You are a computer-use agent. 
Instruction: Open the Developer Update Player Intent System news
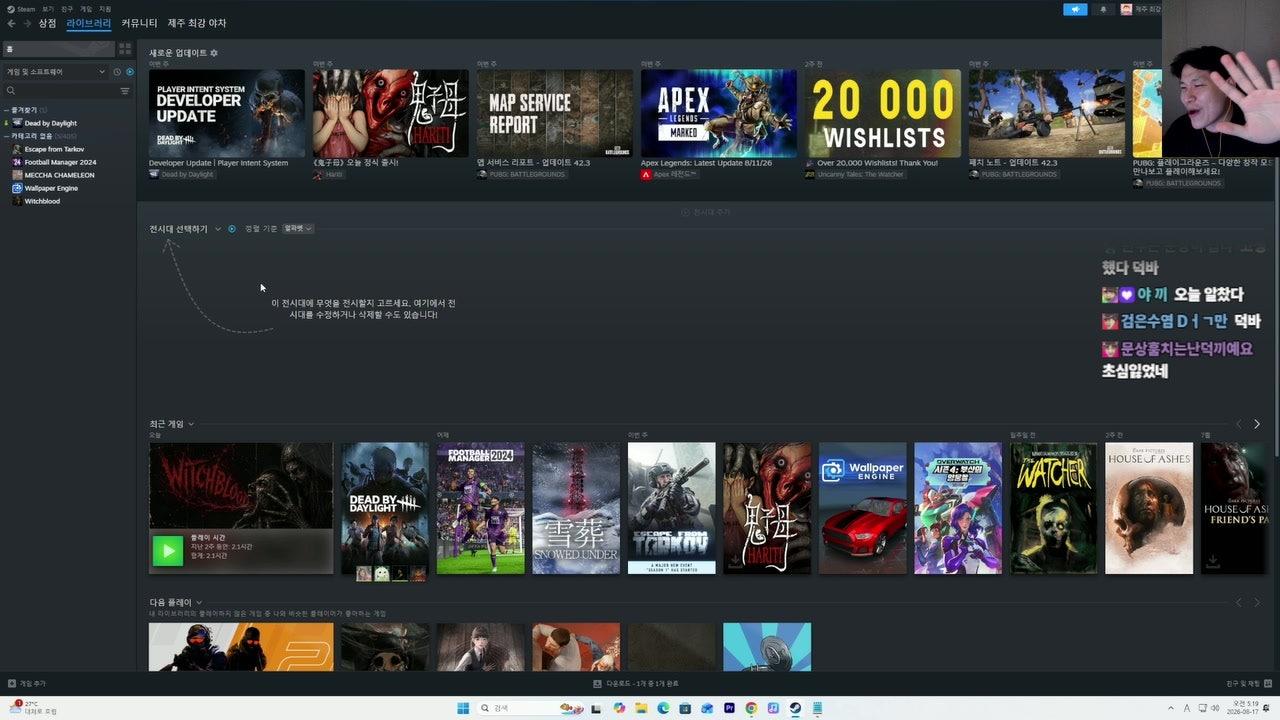[x=227, y=113]
